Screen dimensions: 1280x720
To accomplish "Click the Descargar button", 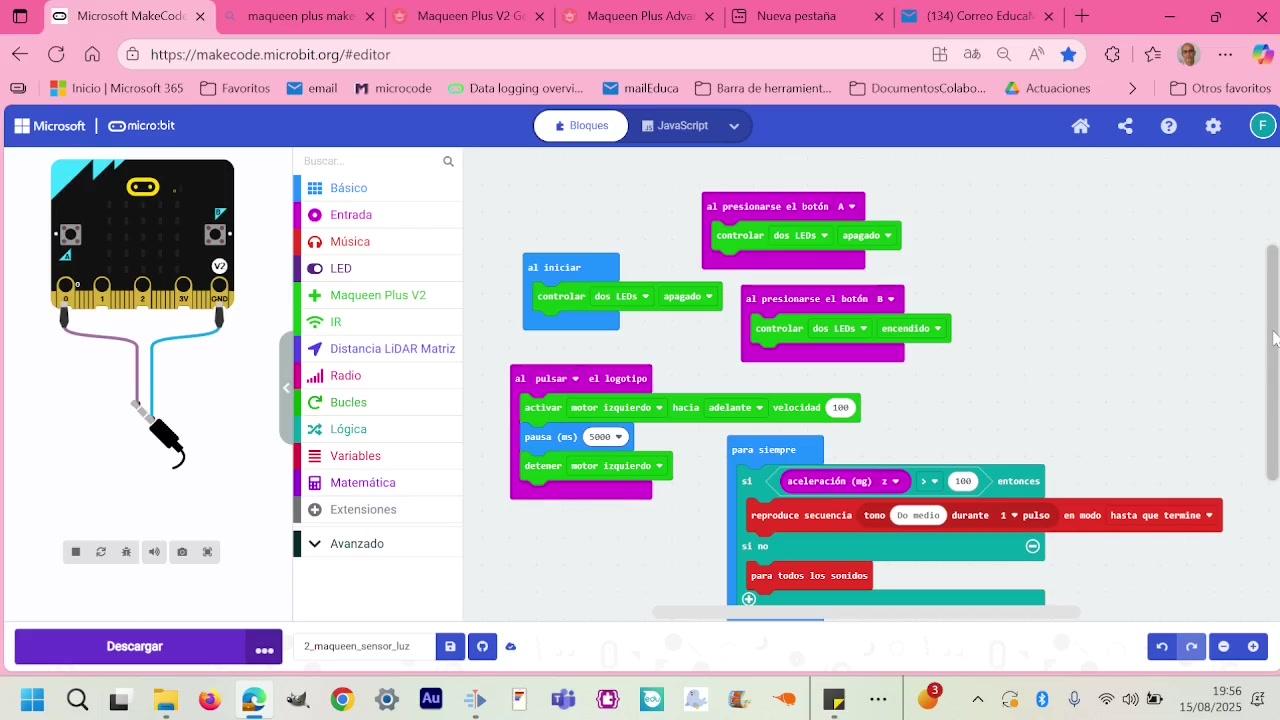I will coord(134,647).
